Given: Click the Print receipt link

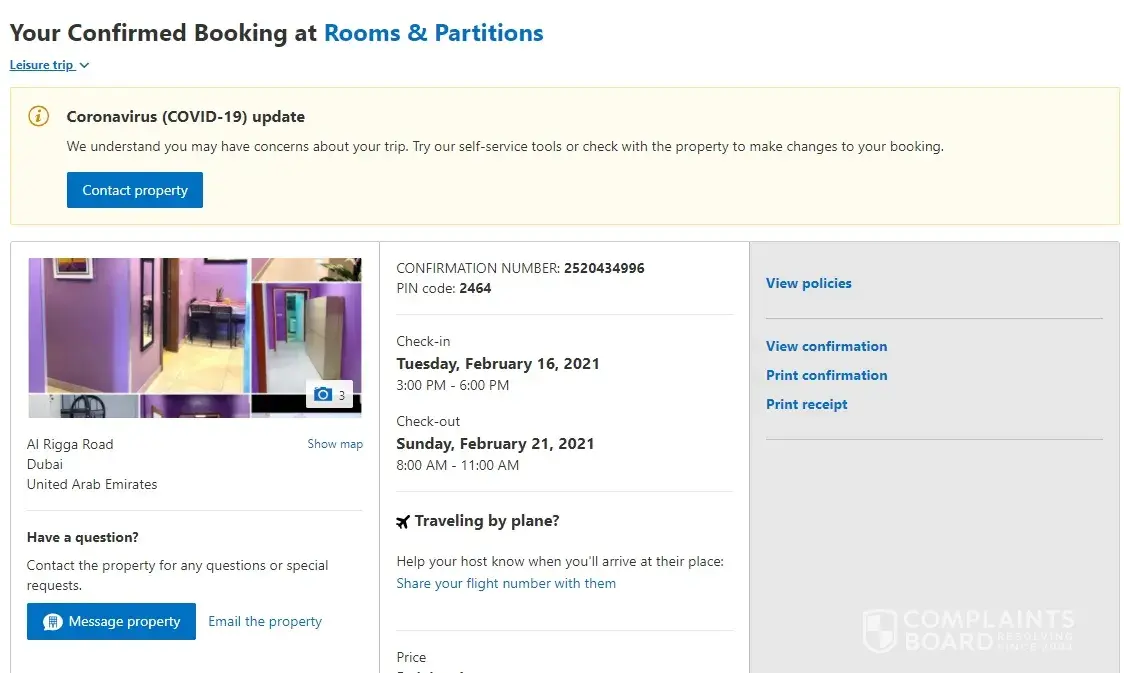Looking at the screenshot, I should click(806, 404).
